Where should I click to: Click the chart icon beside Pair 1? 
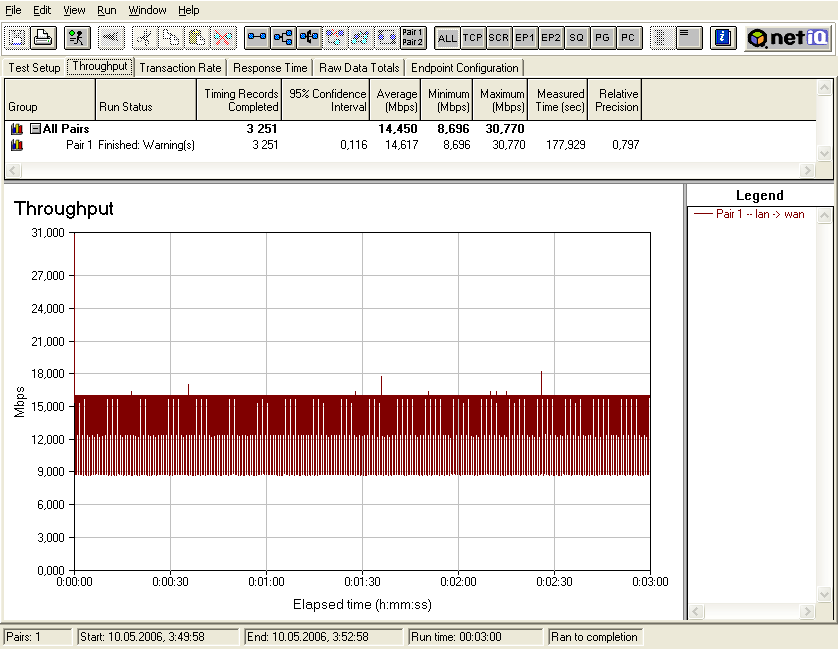click(x=17, y=145)
